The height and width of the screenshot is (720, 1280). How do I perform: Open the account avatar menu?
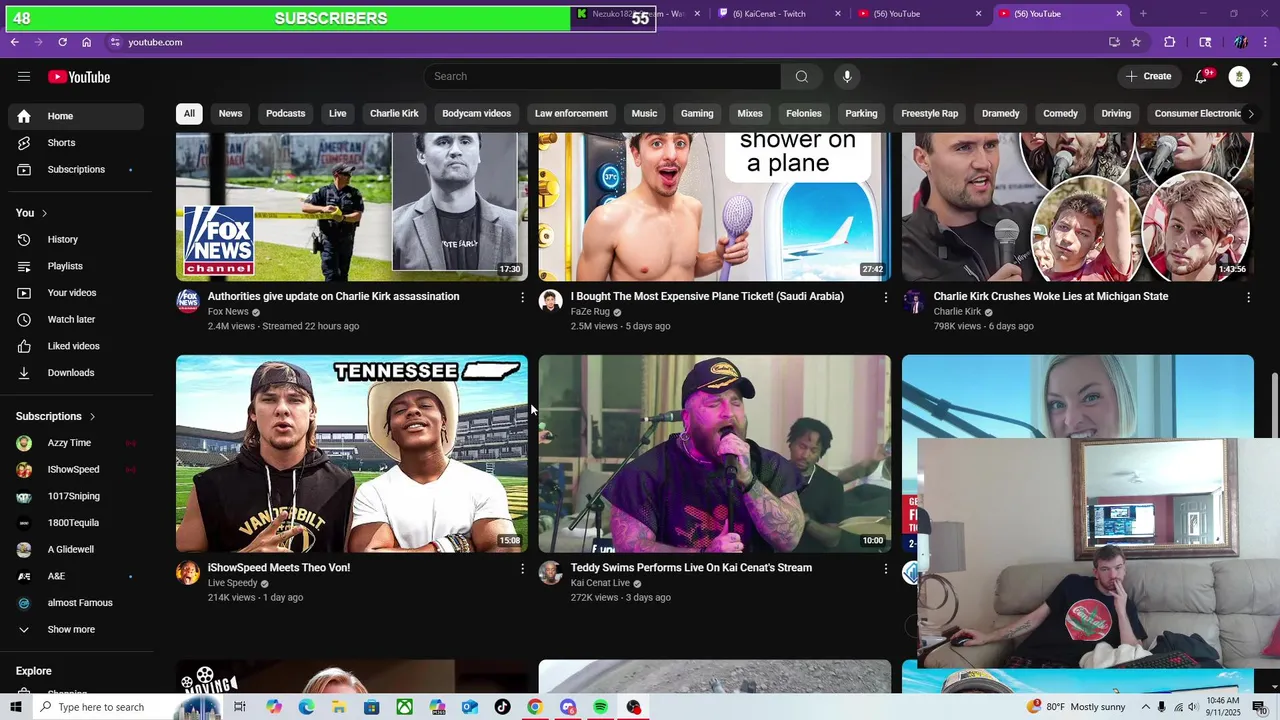pos(1239,76)
